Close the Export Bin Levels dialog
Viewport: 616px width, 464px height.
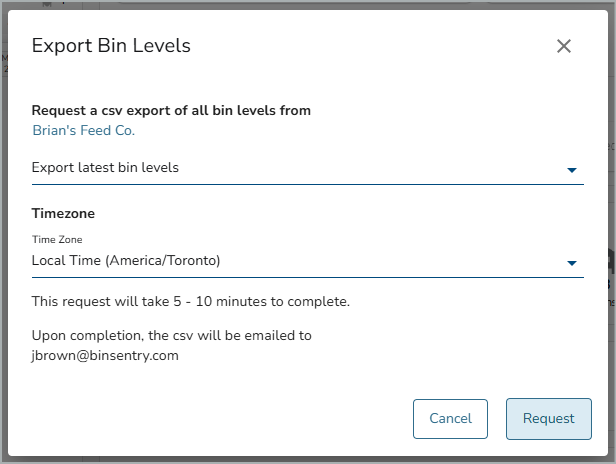[563, 46]
